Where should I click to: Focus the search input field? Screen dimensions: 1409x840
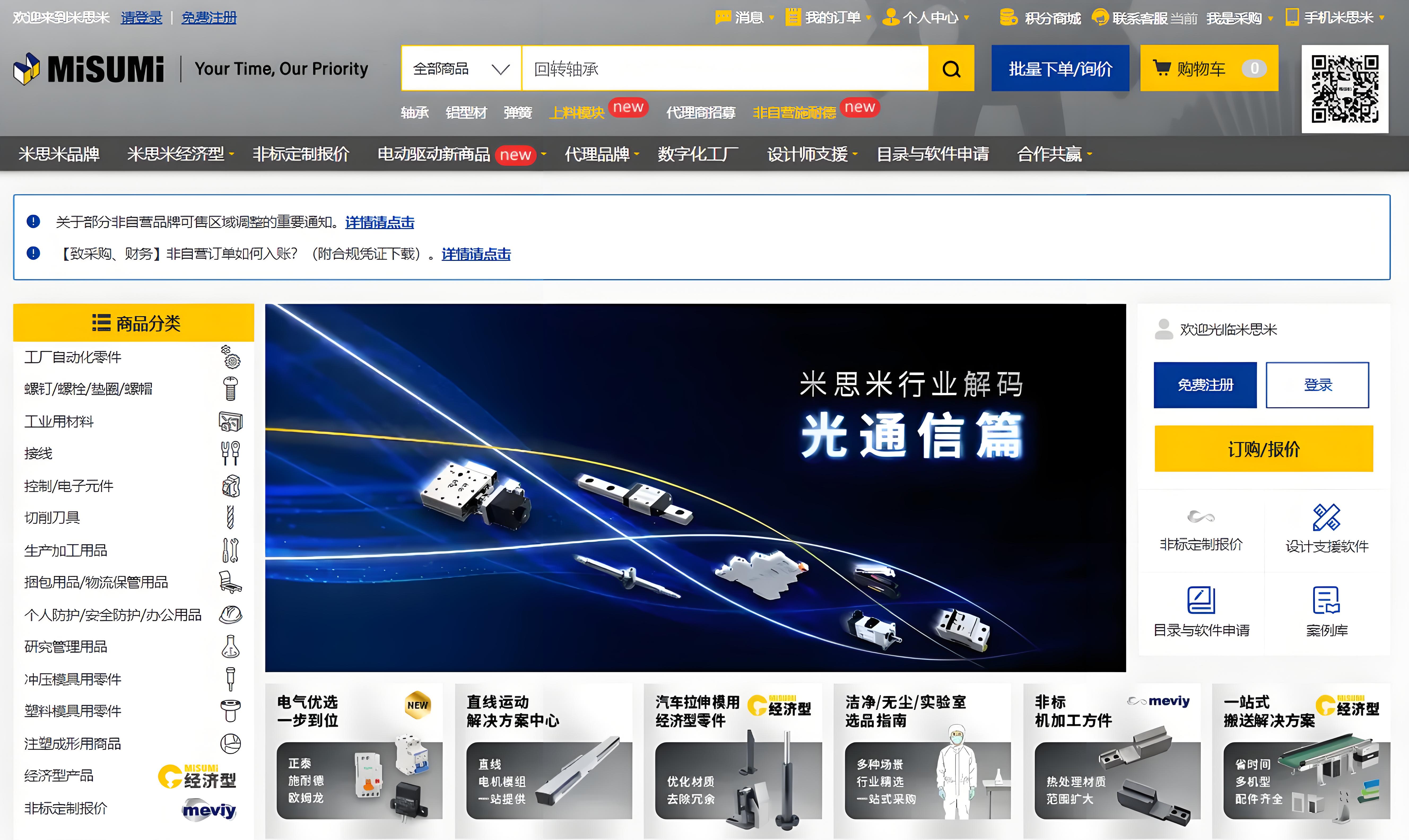click(x=725, y=68)
